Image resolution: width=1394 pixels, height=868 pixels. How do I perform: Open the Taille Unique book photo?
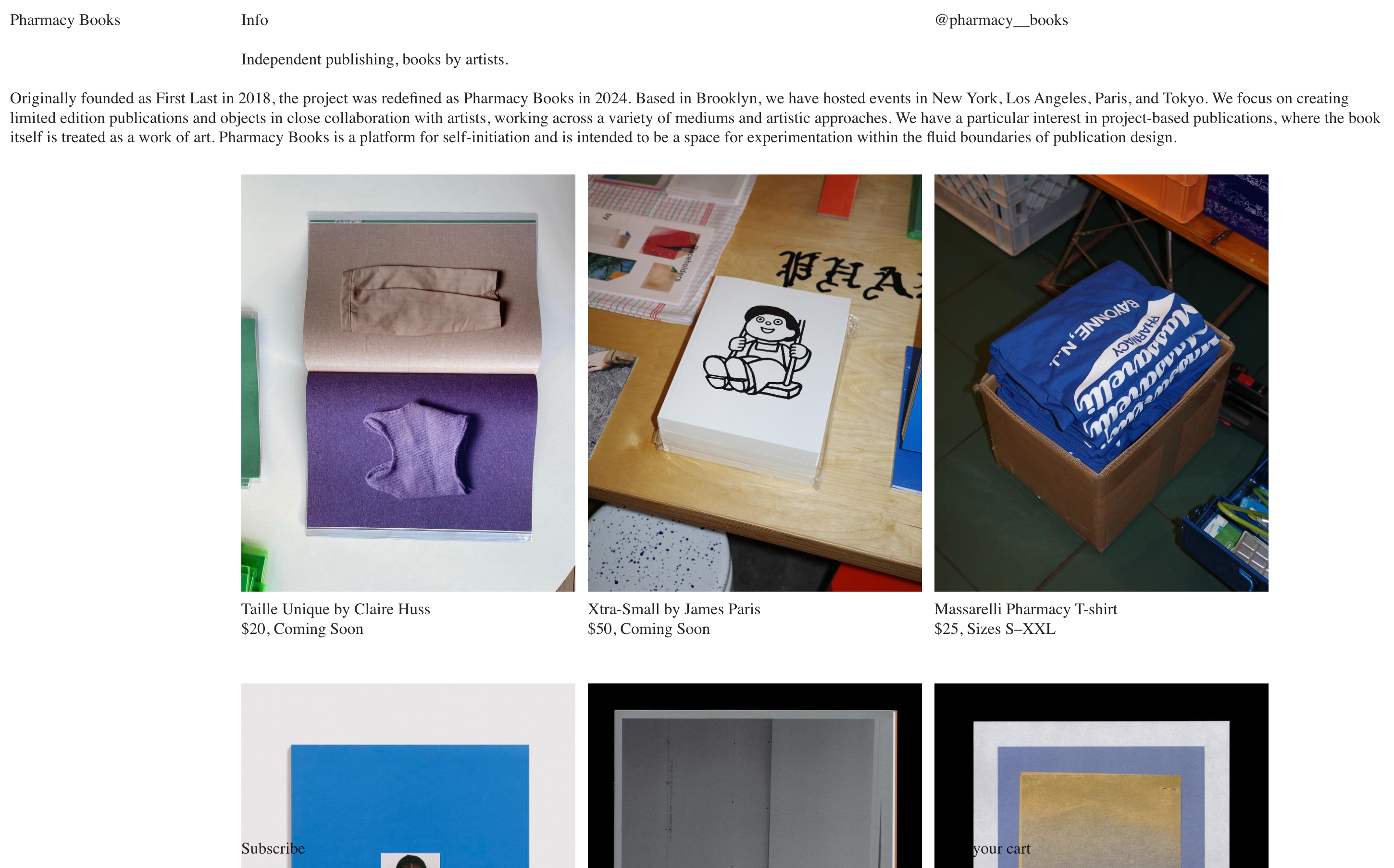click(408, 383)
